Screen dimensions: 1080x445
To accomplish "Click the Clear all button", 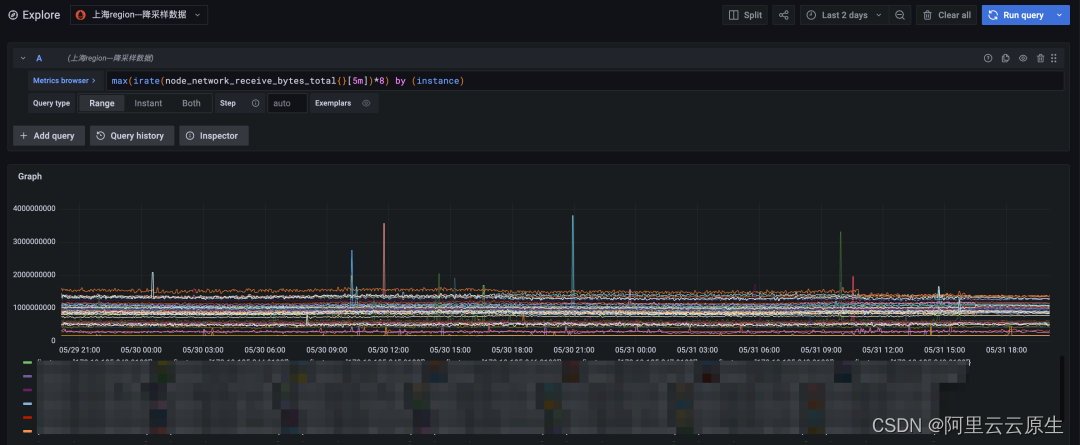I will [x=946, y=15].
